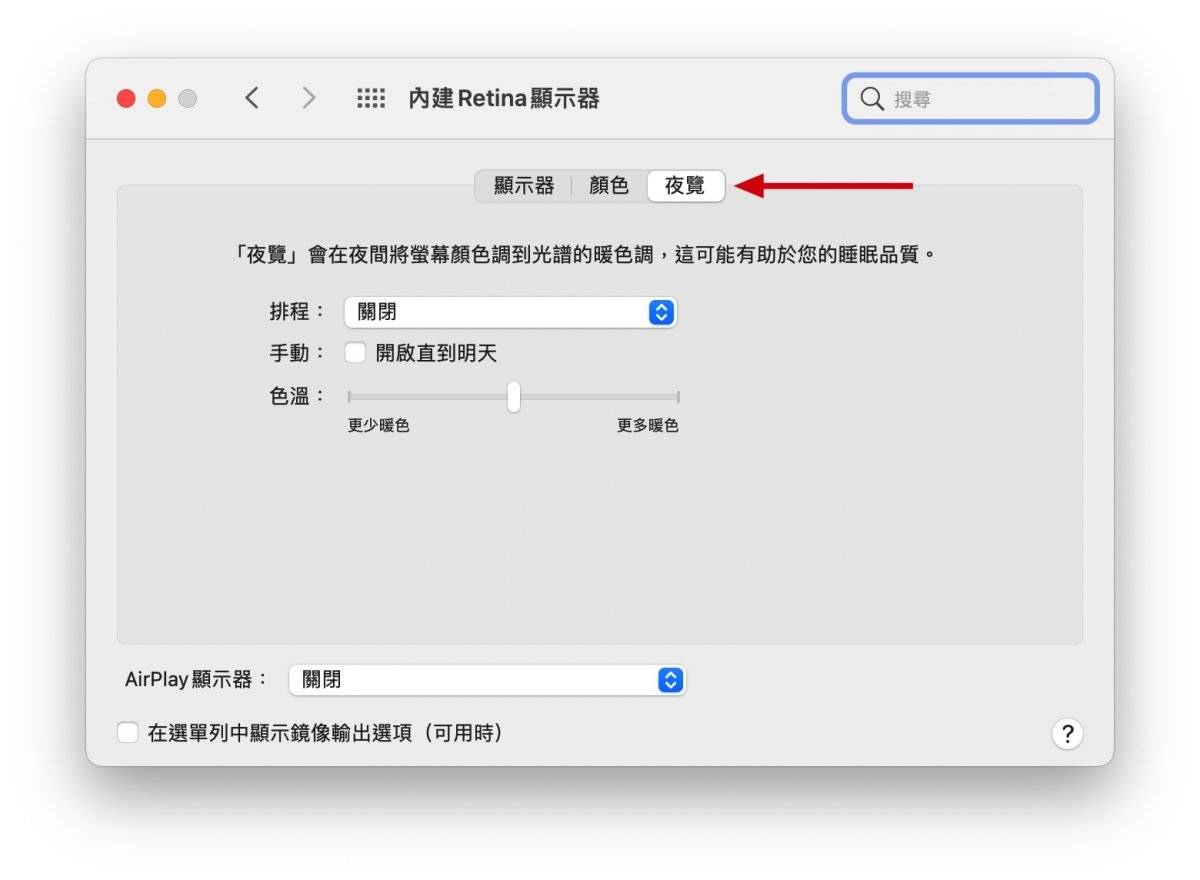Click the 手動 label
The height and width of the screenshot is (880, 1200).
pyautogui.click(x=297, y=353)
